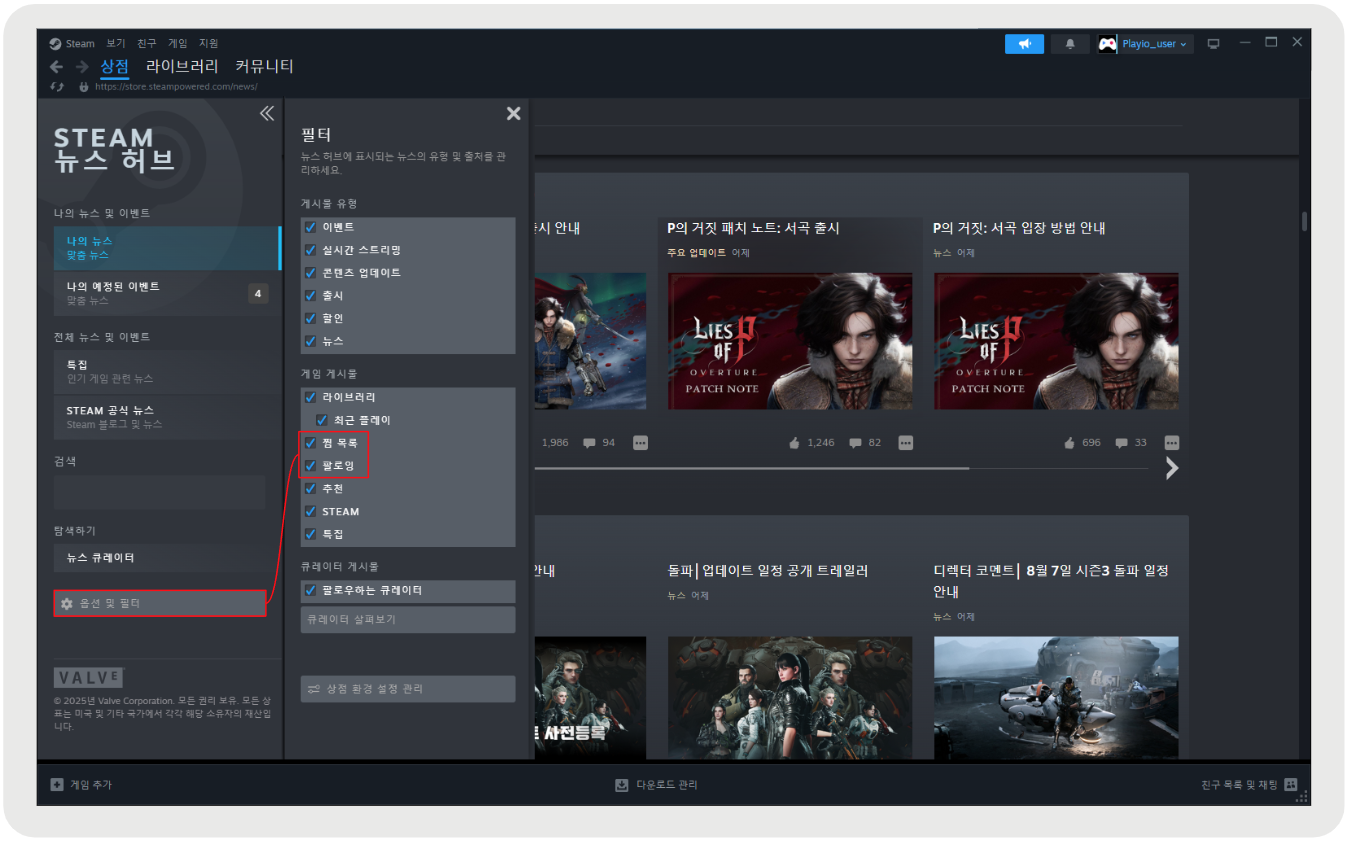
Task: Click the thumbs-up icon beside 696
Action: (1069, 442)
